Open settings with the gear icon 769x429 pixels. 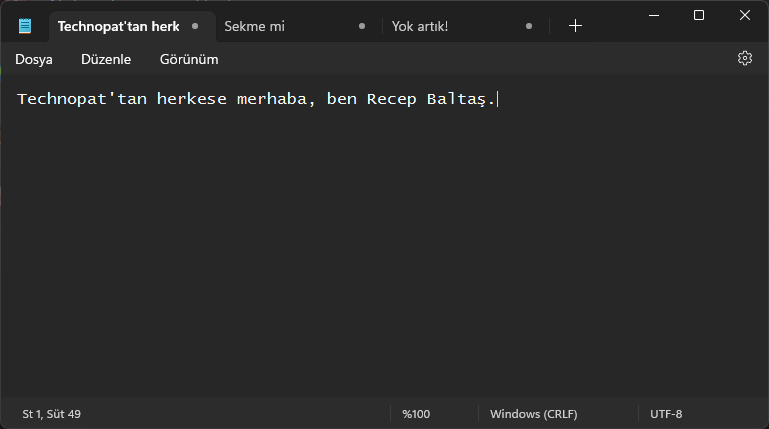(744, 59)
